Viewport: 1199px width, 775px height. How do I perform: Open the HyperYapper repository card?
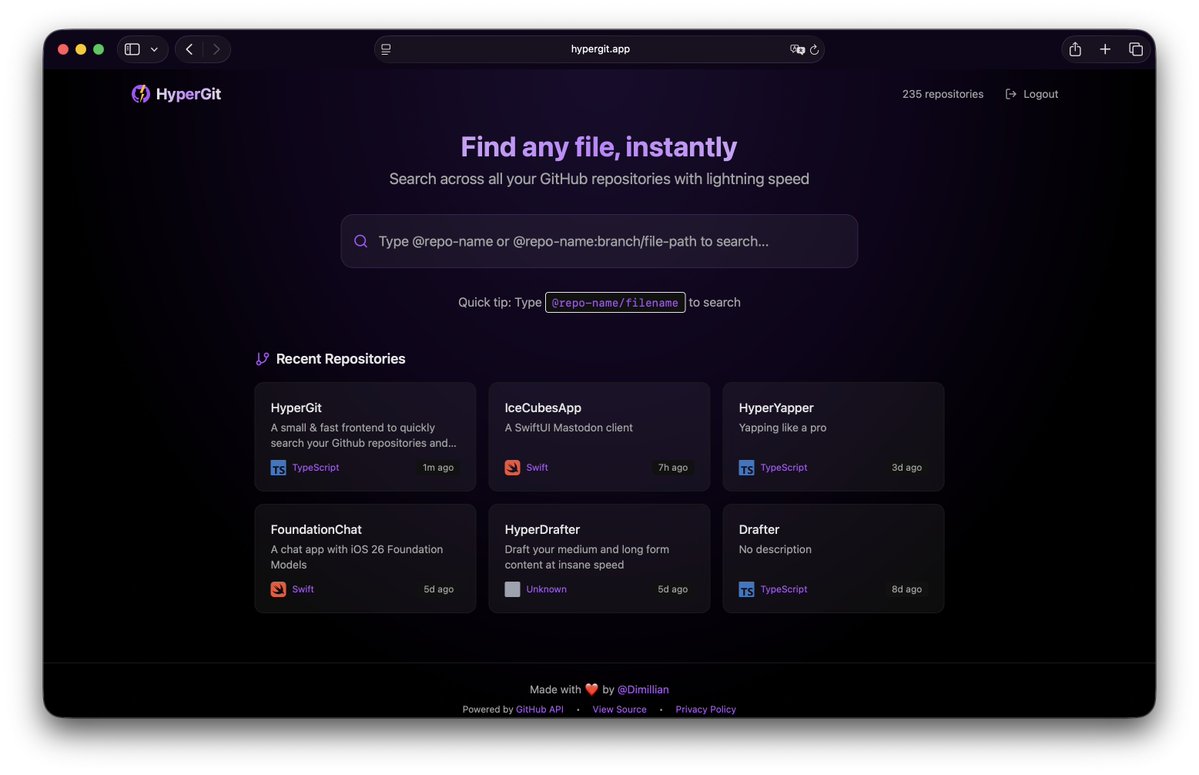(x=833, y=436)
